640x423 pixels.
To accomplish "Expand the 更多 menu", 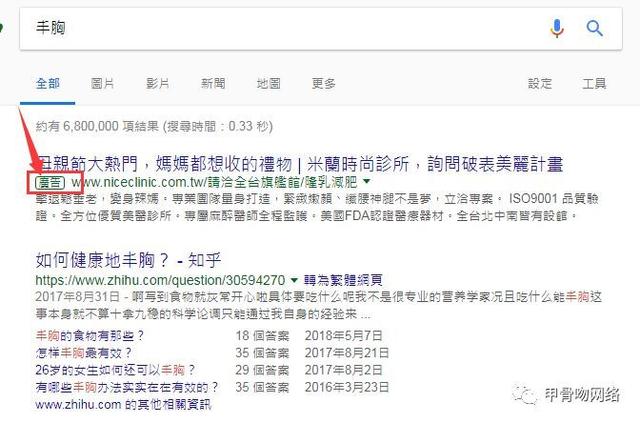I will coord(324,84).
